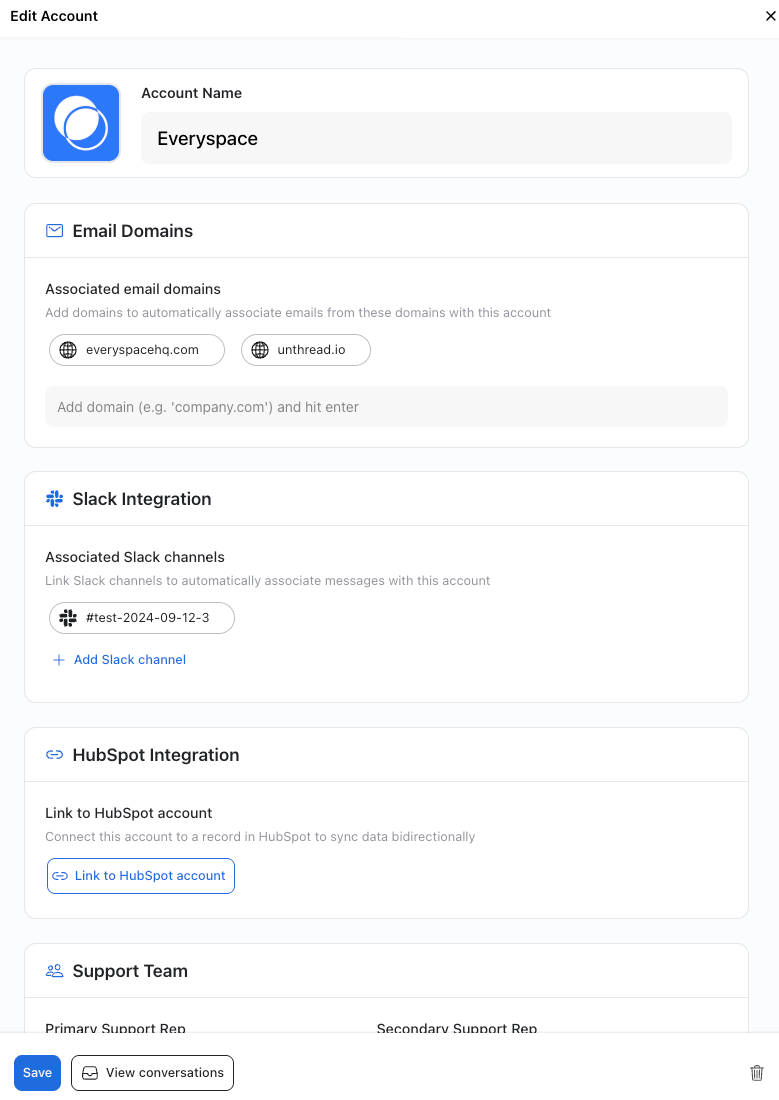Image resolution: width=779 pixels, height=1100 pixels.
Task: Add a Slack channel
Action: [x=129, y=660]
